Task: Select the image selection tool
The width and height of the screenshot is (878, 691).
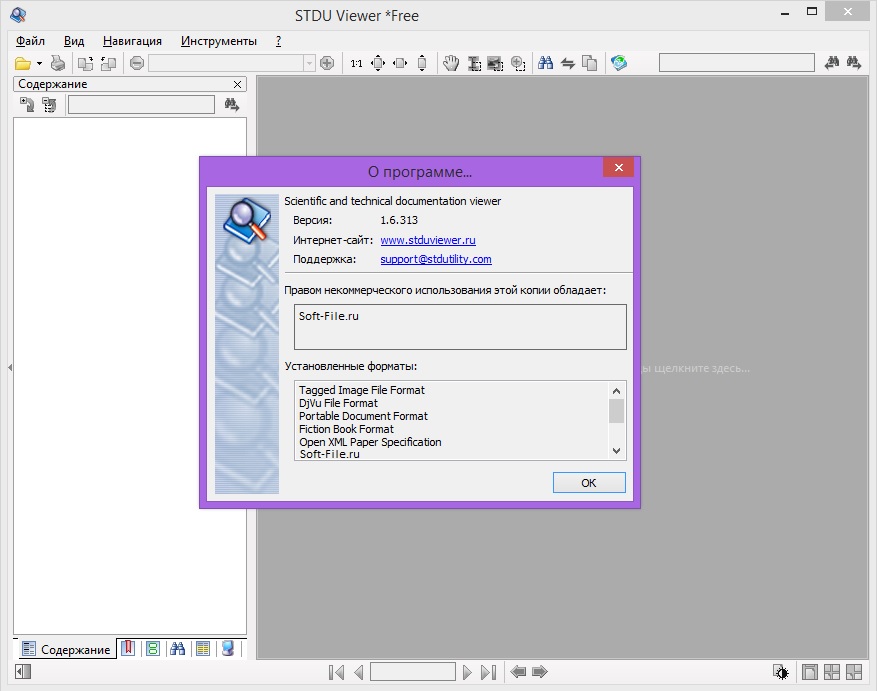Action: click(495, 63)
